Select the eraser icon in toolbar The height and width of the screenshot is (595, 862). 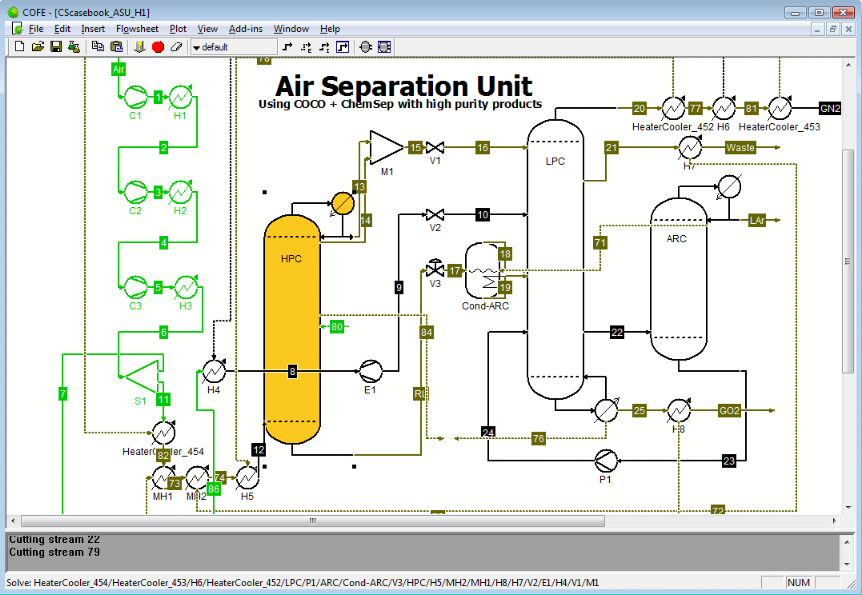pos(176,47)
